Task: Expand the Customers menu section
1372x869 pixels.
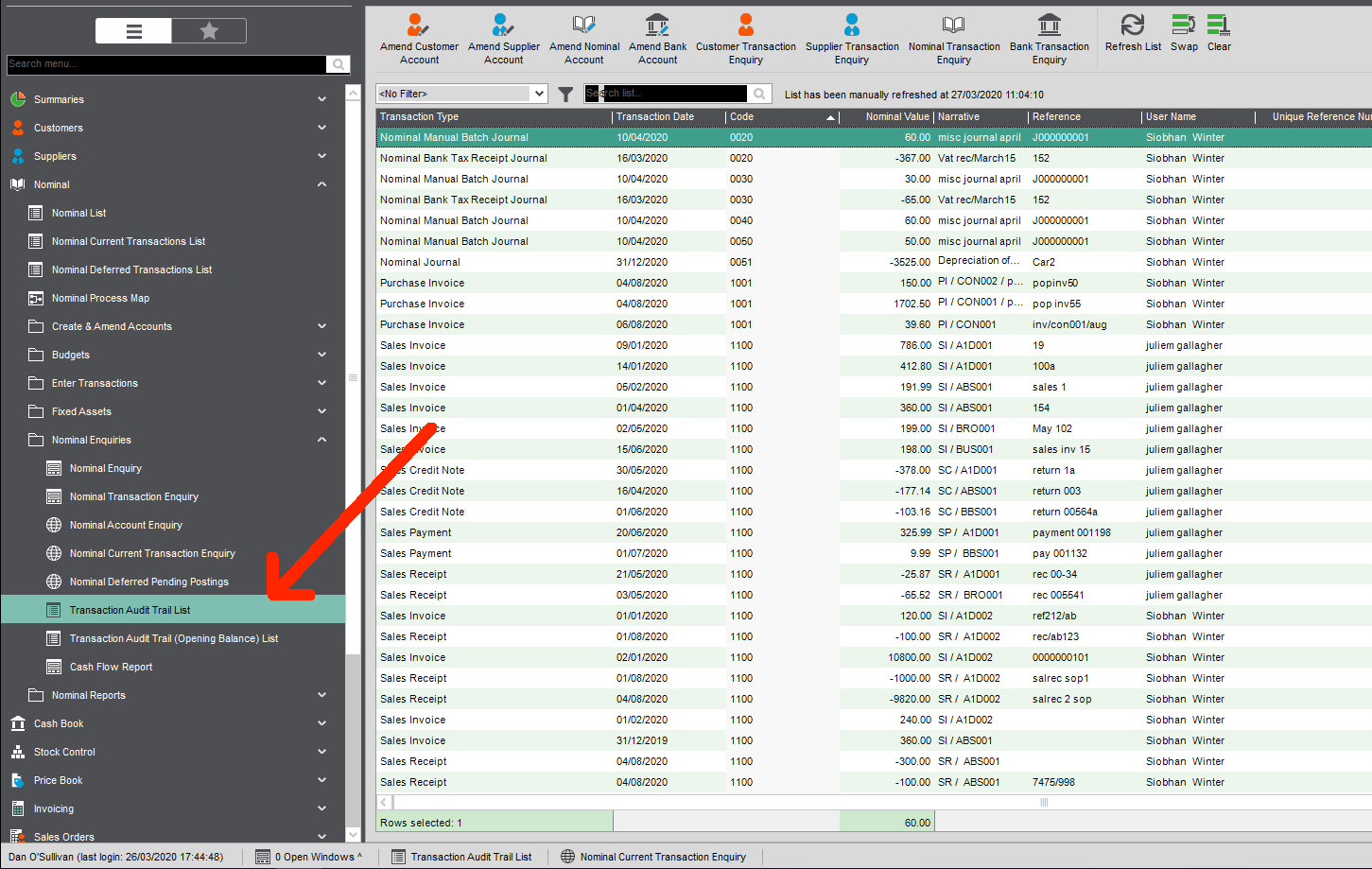Action: point(321,128)
